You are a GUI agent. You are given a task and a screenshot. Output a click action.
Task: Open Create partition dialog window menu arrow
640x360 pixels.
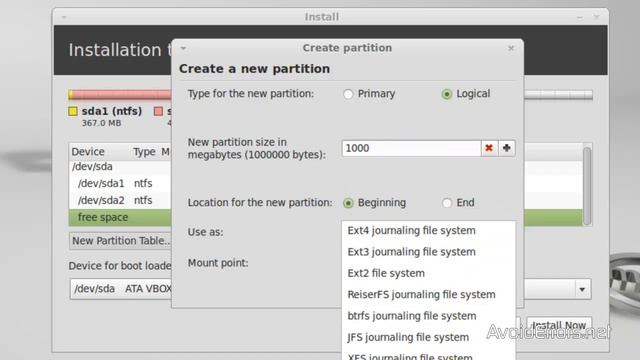coord(184,48)
